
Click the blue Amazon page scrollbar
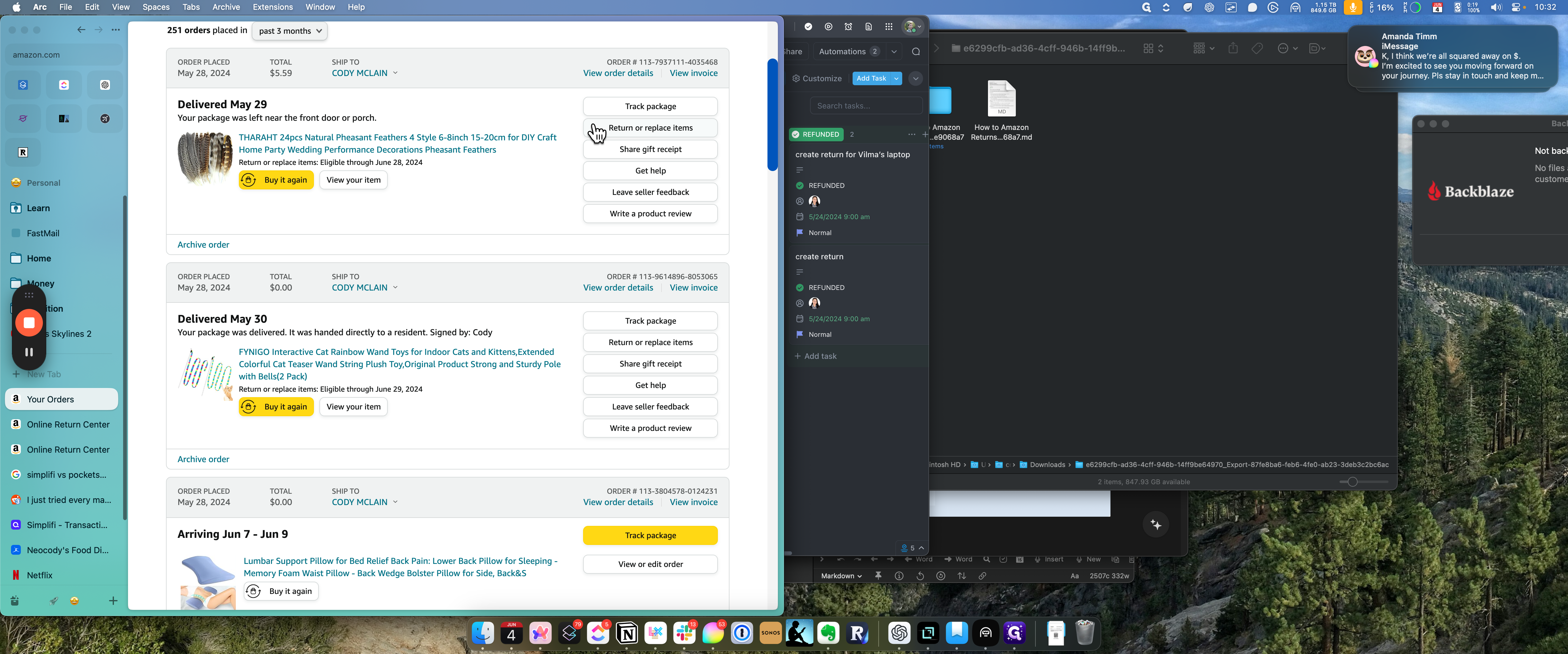[x=772, y=115]
